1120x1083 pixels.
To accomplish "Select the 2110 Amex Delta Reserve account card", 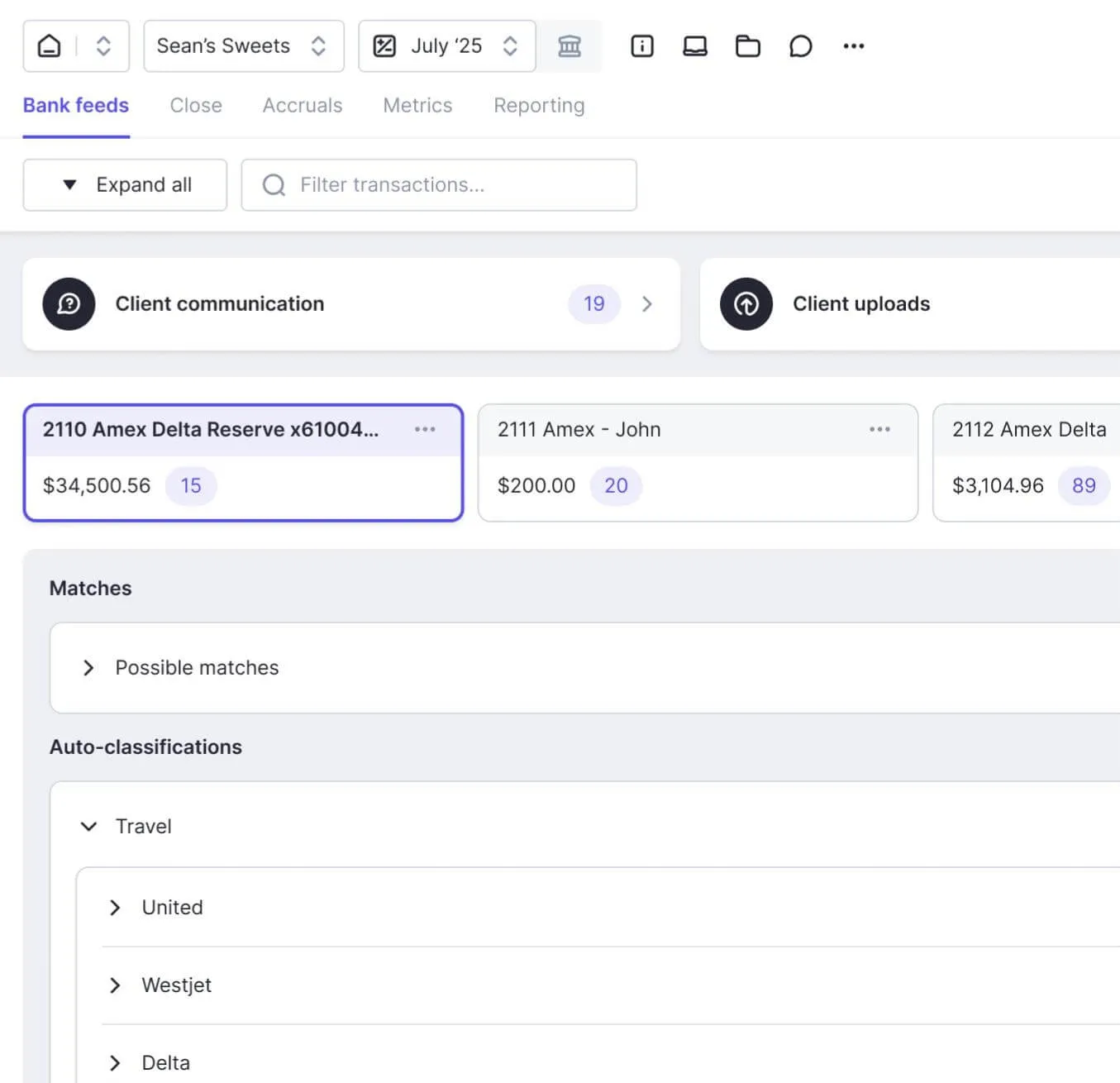I will pos(243,462).
